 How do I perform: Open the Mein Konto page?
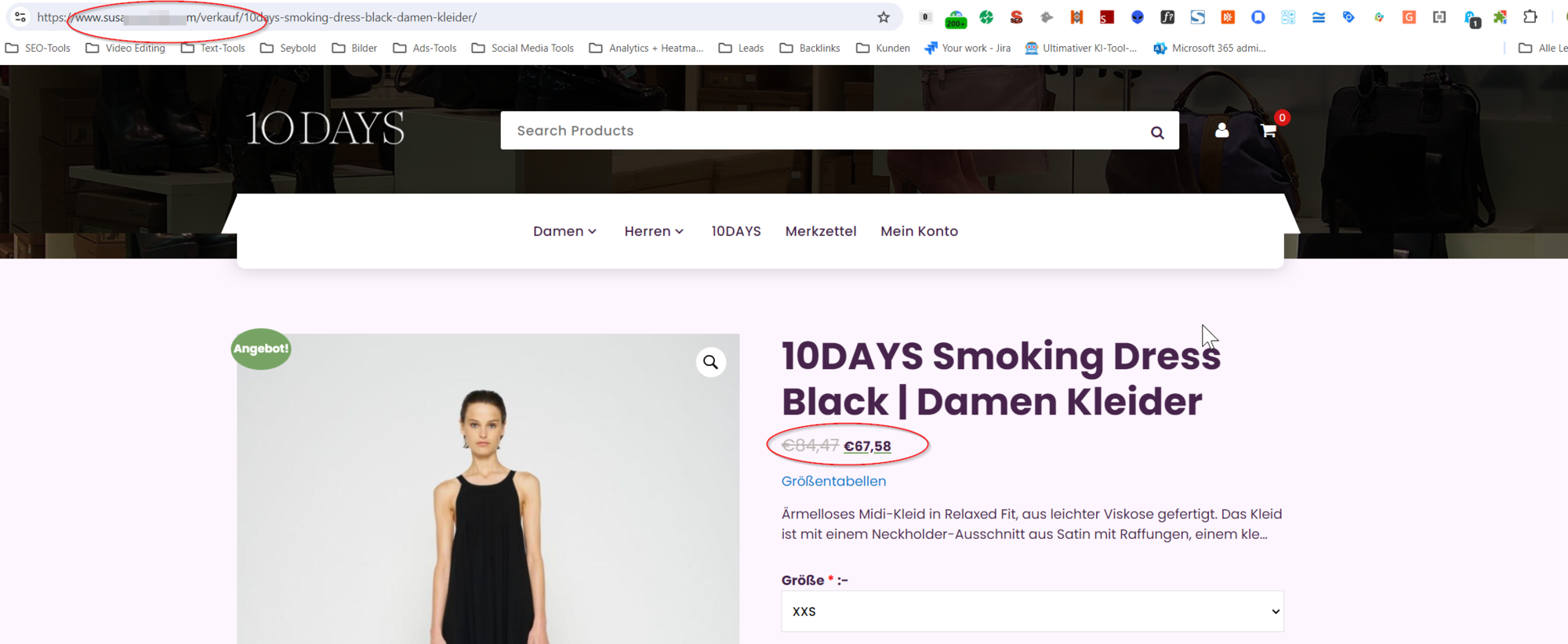coord(919,231)
